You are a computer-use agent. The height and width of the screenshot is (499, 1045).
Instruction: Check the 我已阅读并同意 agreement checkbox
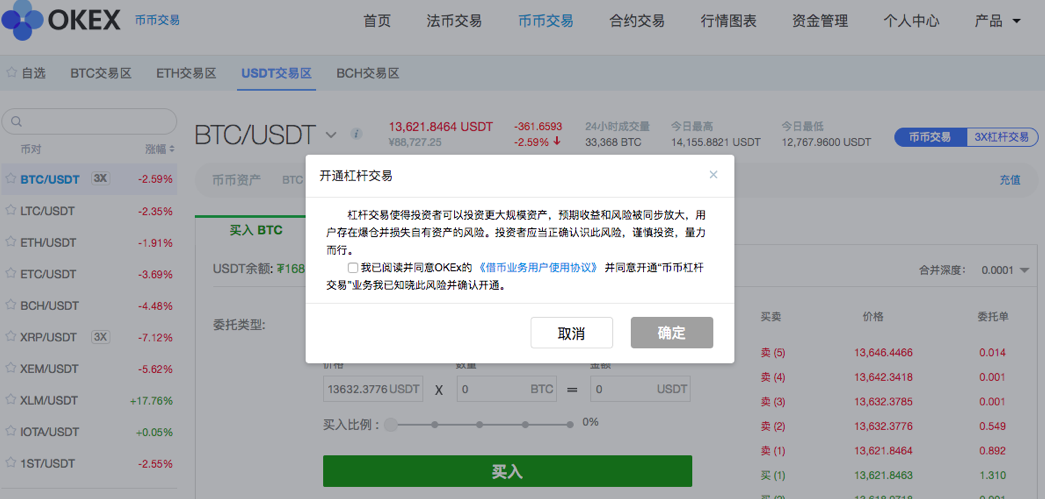[353, 268]
